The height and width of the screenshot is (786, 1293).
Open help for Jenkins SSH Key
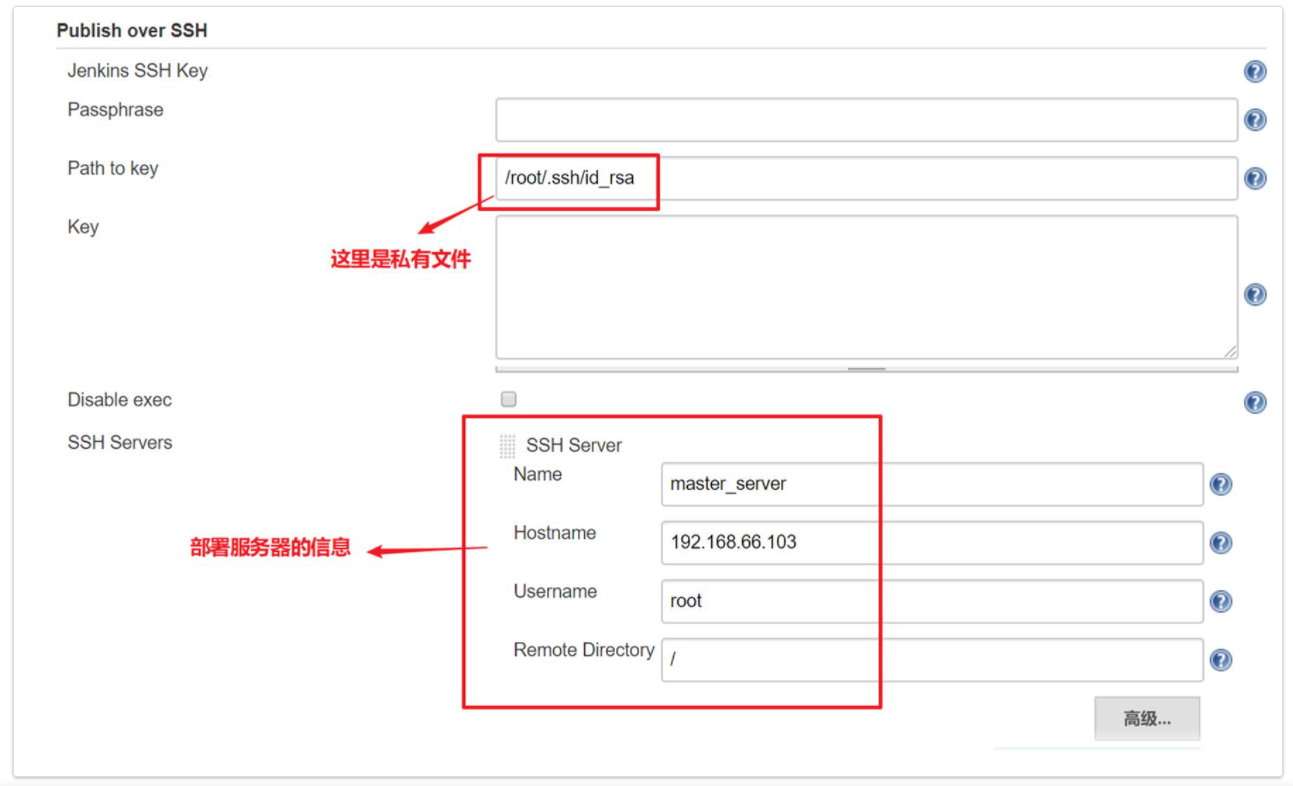tap(1255, 72)
